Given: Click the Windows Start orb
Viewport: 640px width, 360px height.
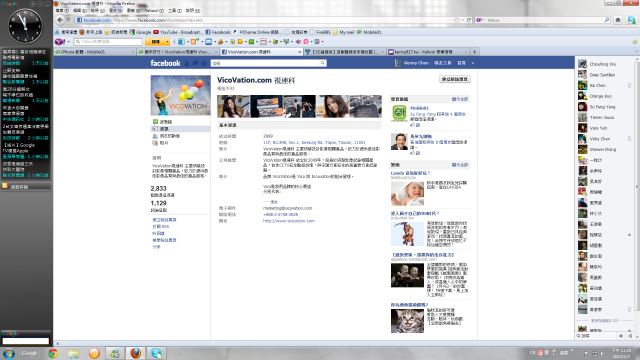Looking at the screenshot, I should pos(9,353).
